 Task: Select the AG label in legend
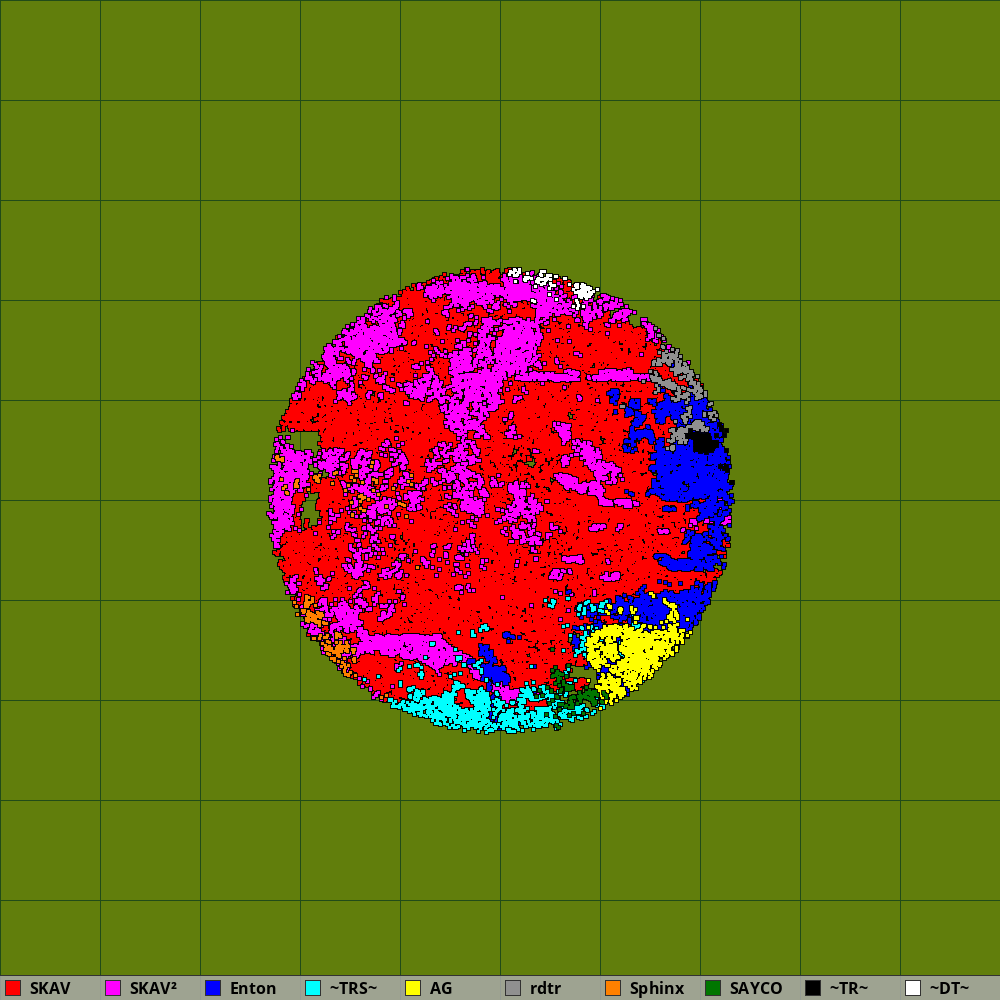(x=441, y=989)
